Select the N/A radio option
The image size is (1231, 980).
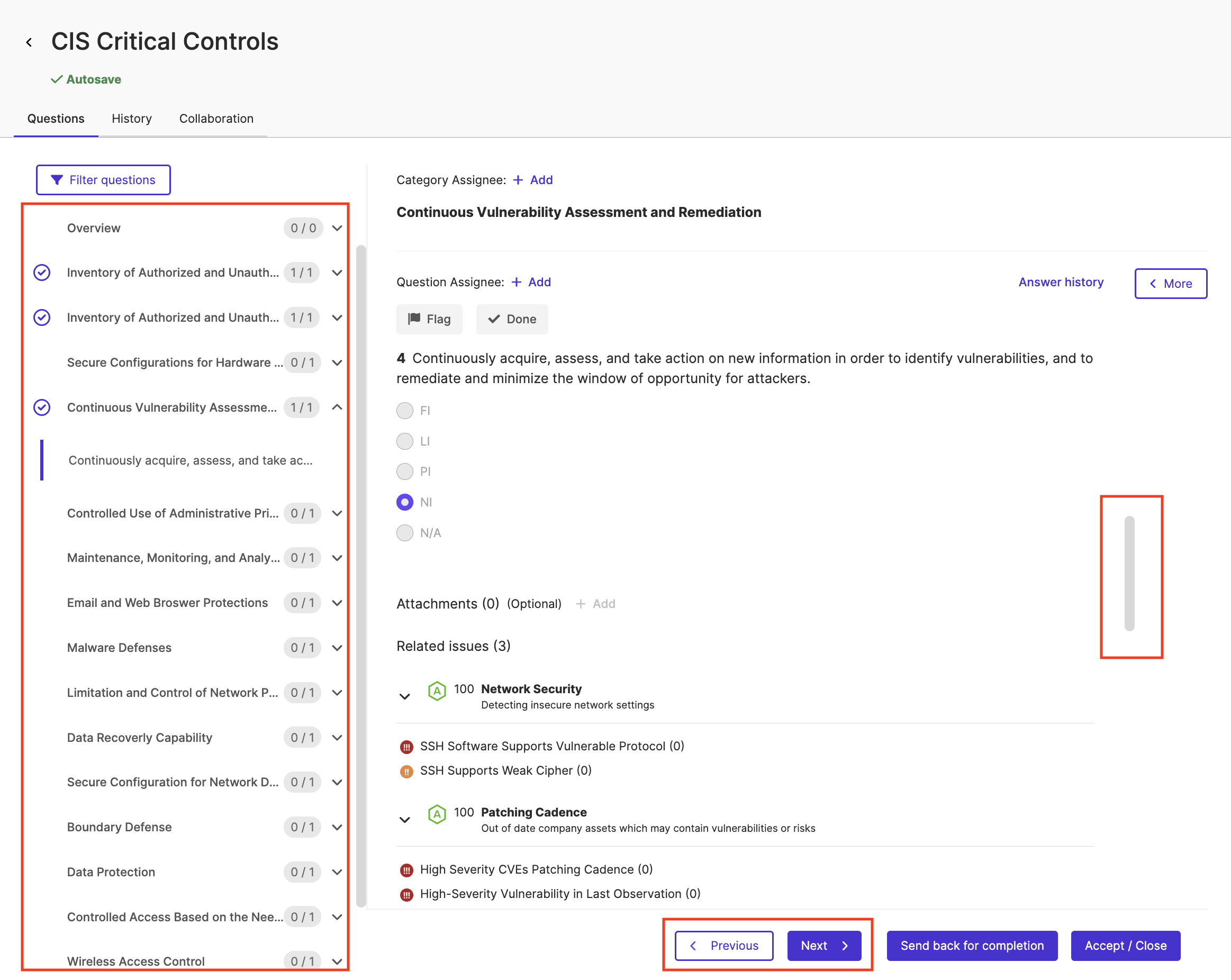coord(405,532)
